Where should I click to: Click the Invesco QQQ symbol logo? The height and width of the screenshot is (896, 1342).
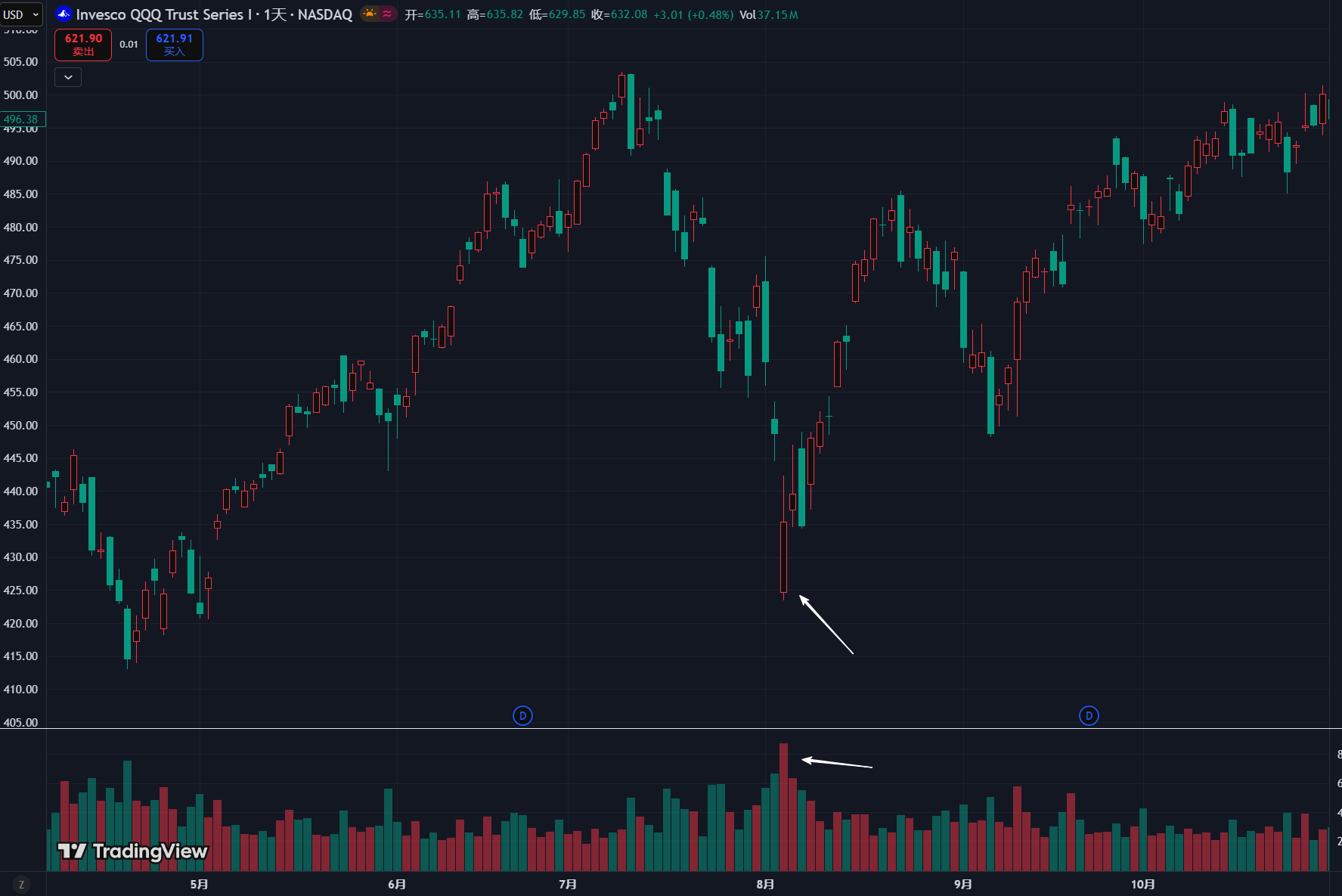[64, 14]
